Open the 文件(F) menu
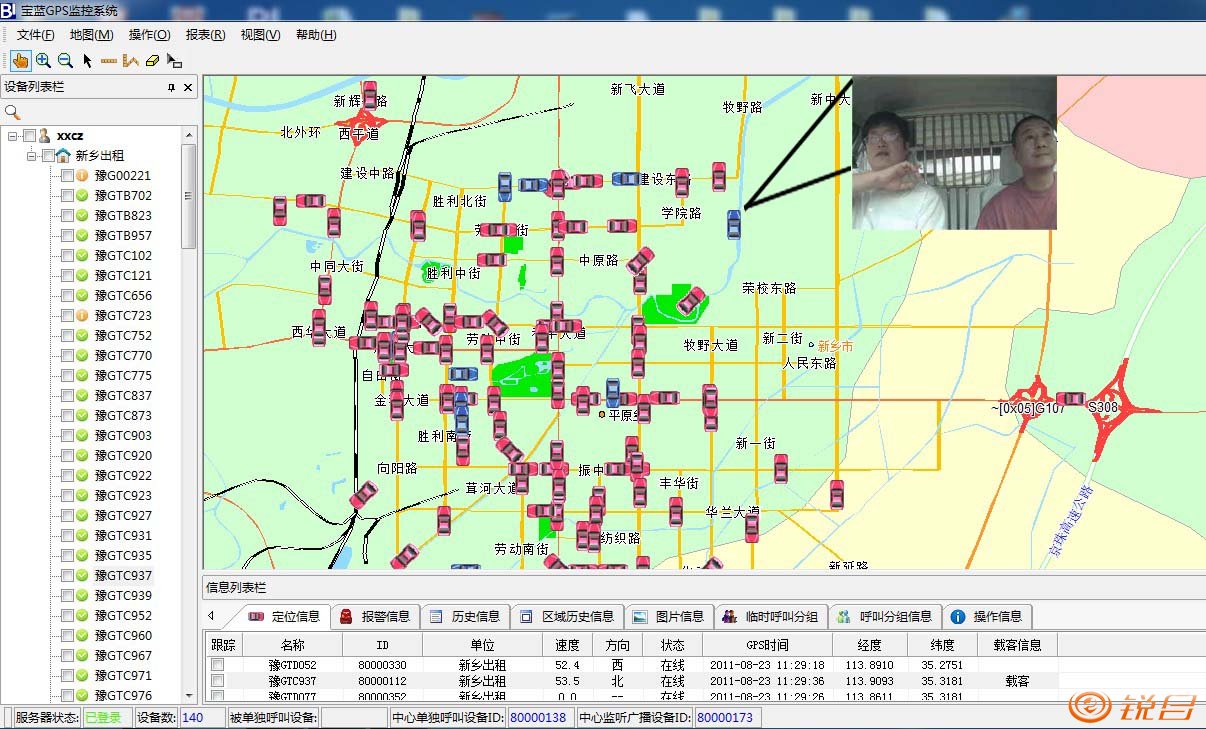1206x729 pixels. tap(35, 35)
